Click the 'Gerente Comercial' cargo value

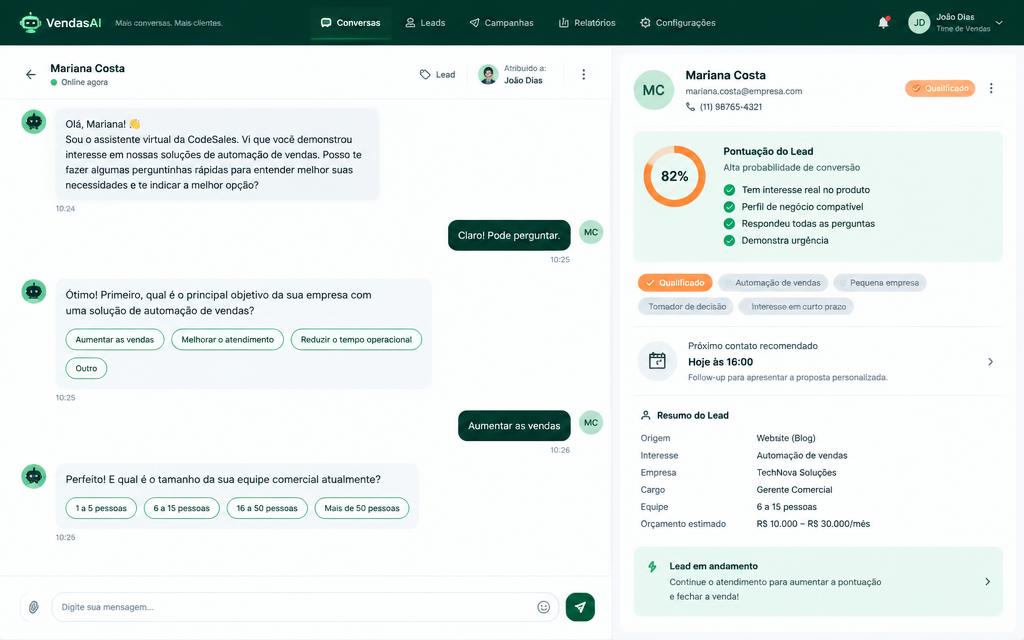point(794,490)
